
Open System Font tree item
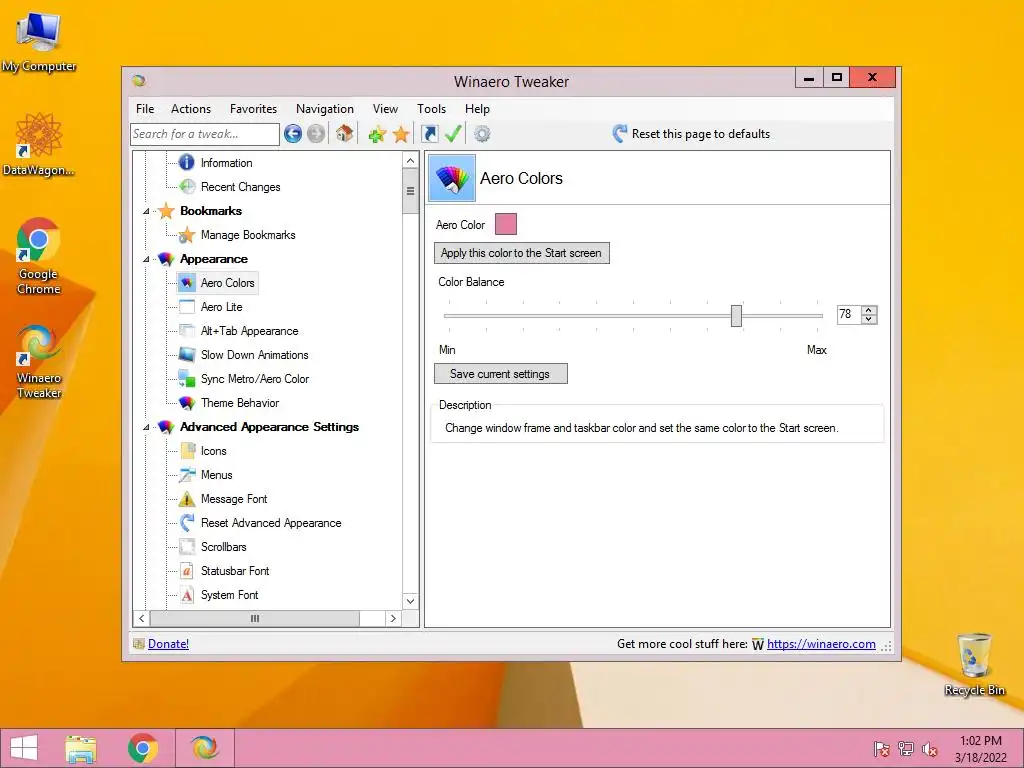[x=229, y=595]
